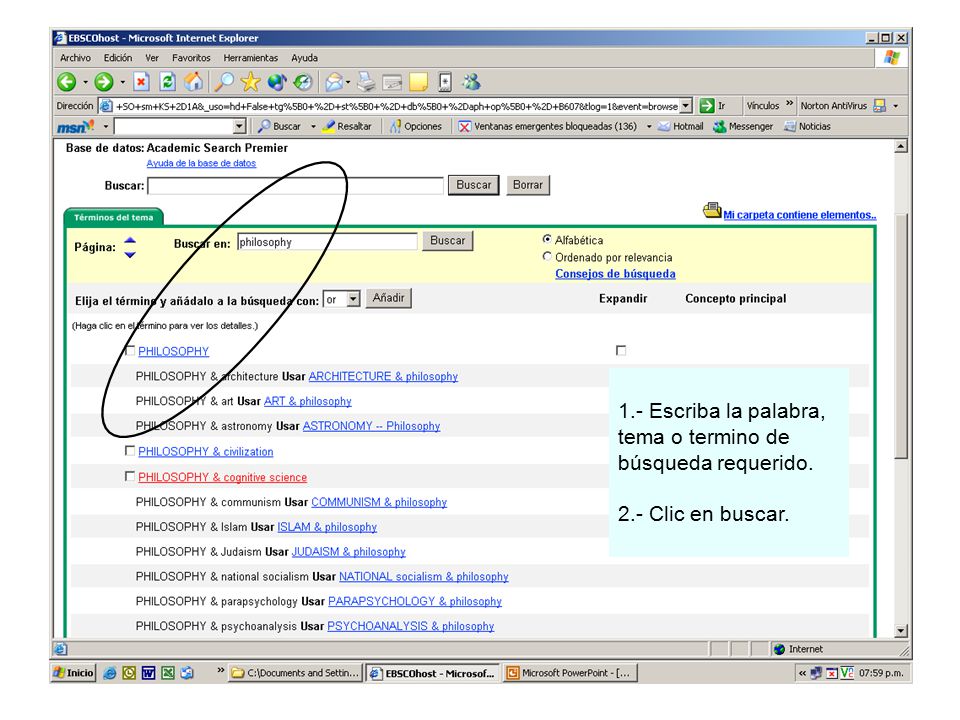Go to the Home page icon
The image size is (960, 720).
click(x=194, y=81)
